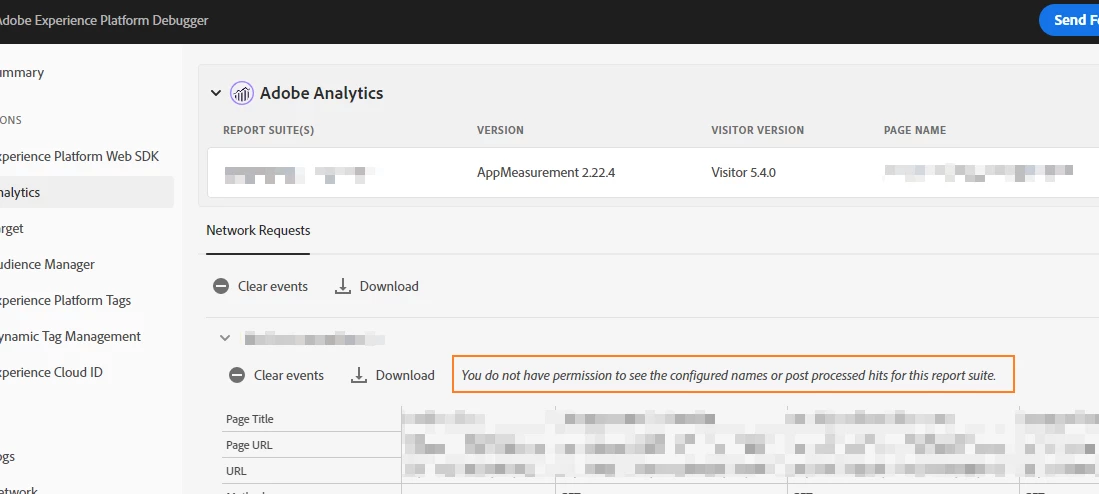Click lower Clear events minus icon

click(x=237, y=375)
